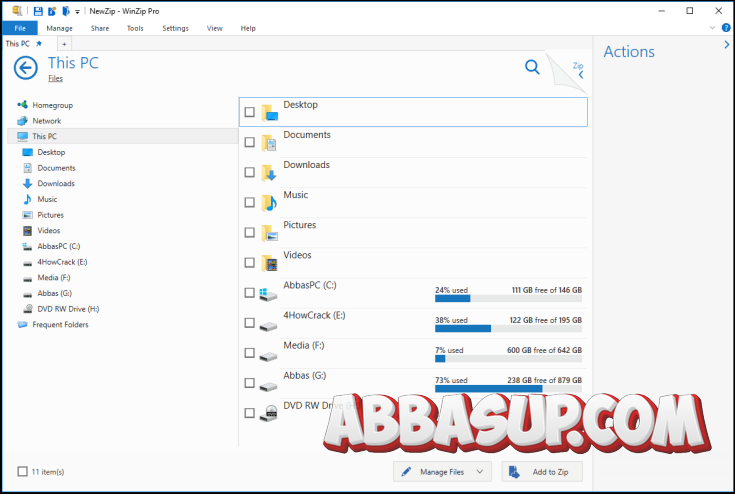Click the Save floppy disk icon
The image size is (735, 494).
pos(38,11)
